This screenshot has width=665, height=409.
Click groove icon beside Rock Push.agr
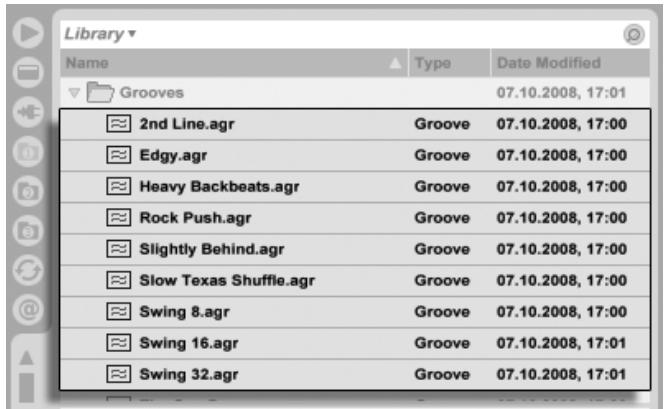click(x=118, y=218)
